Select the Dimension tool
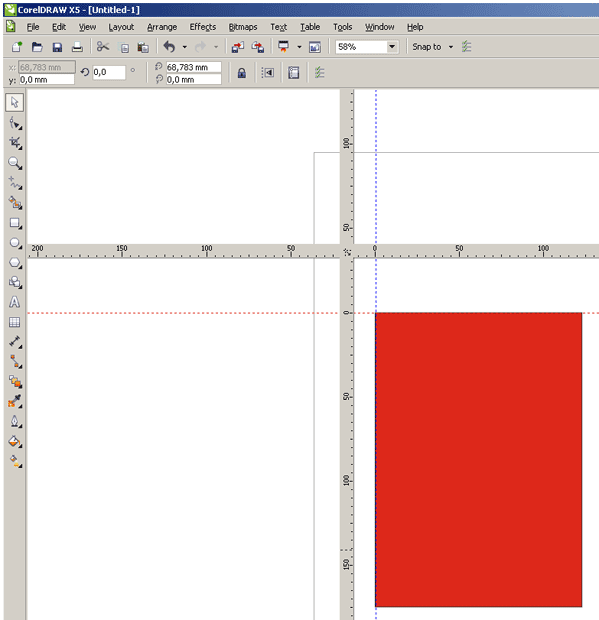Image resolution: width=599 pixels, height=620 pixels. point(15,342)
